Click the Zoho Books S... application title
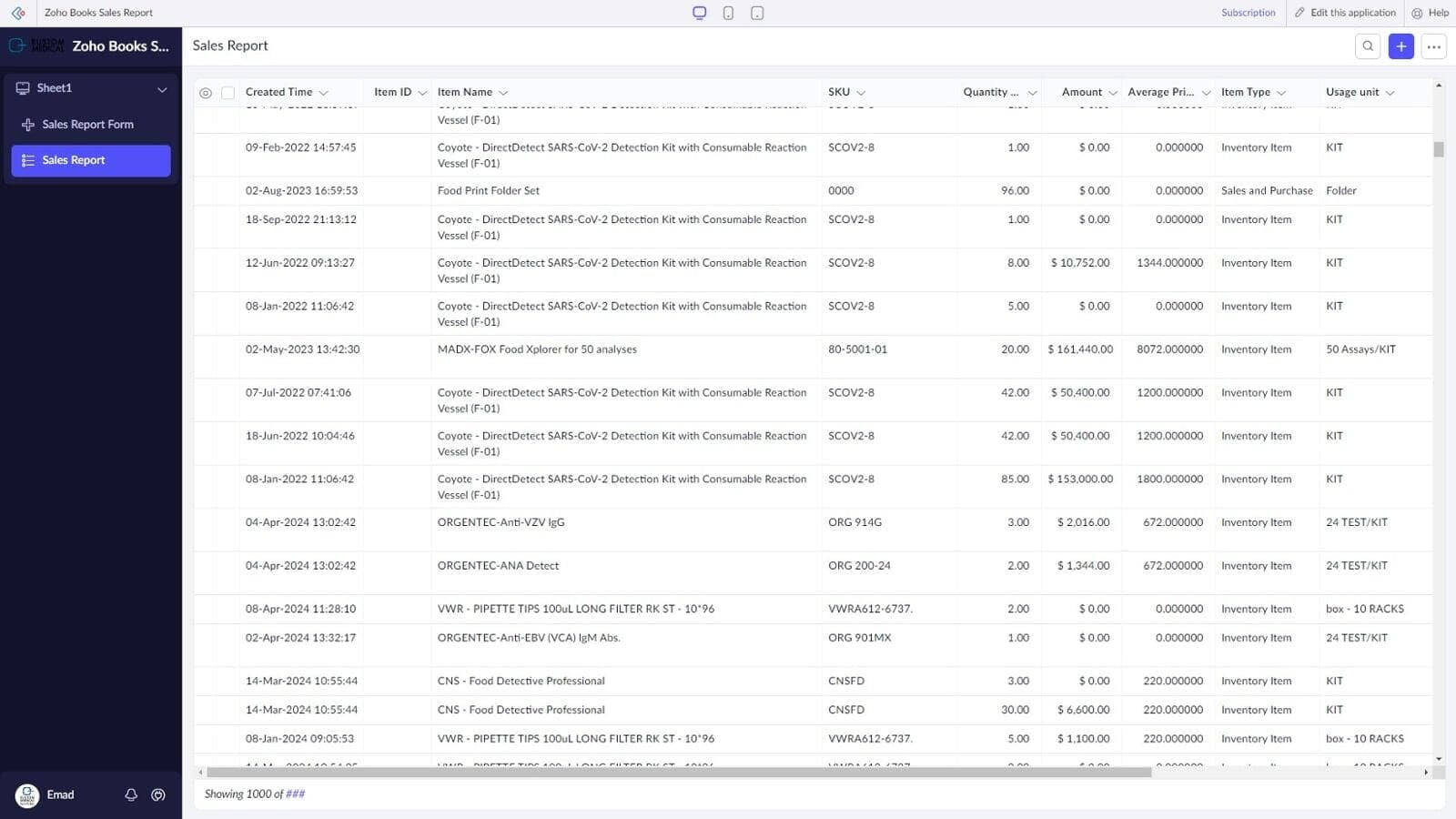Viewport: 1456px width, 819px height. point(120,46)
